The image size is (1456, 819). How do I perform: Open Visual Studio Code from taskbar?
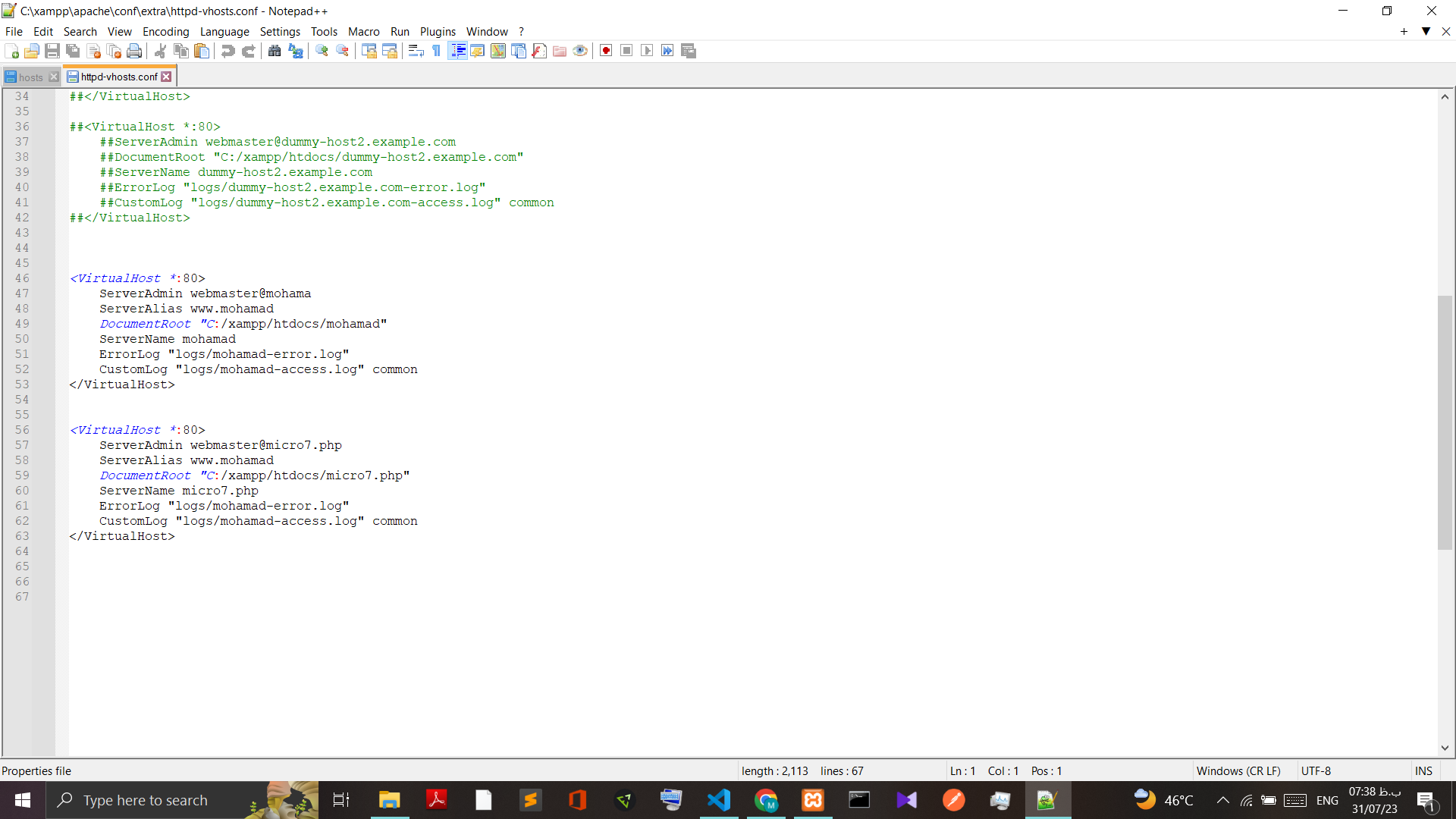(718, 800)
